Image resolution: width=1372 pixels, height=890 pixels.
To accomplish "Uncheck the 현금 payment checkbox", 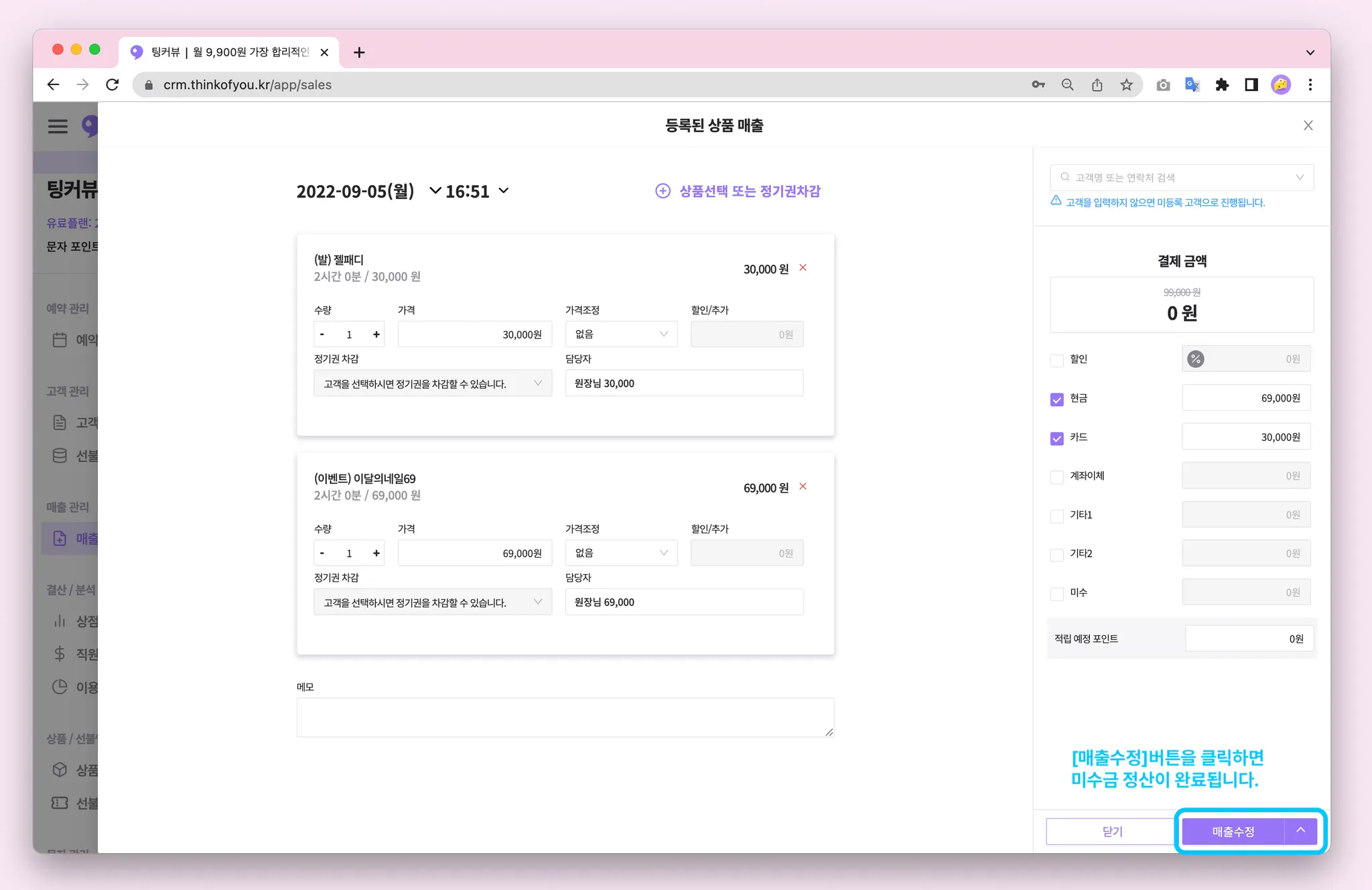I will [1057, 399].
